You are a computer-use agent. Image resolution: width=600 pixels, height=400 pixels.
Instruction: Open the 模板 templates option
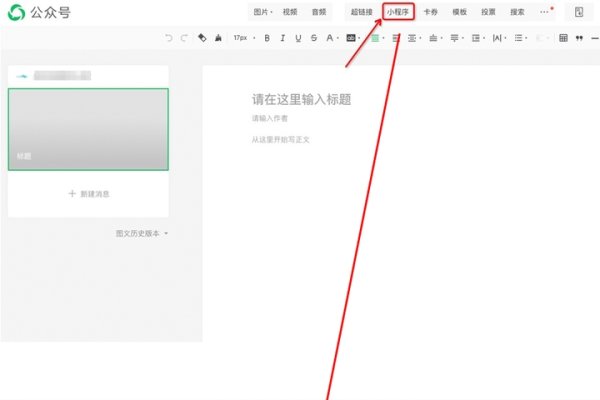pos(460,12)
